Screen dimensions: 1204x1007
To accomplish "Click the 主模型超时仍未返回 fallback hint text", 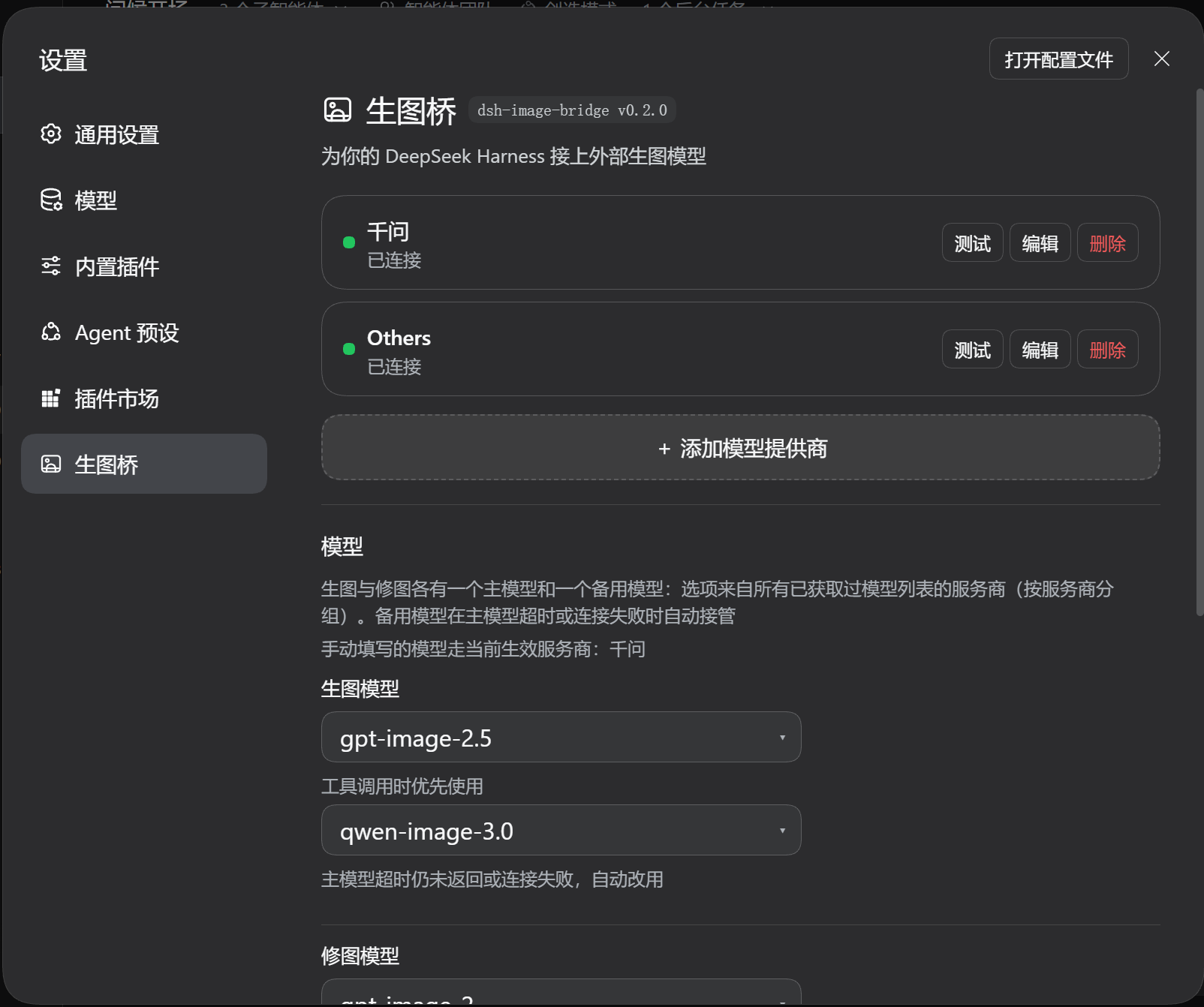I will click(492, 879).
